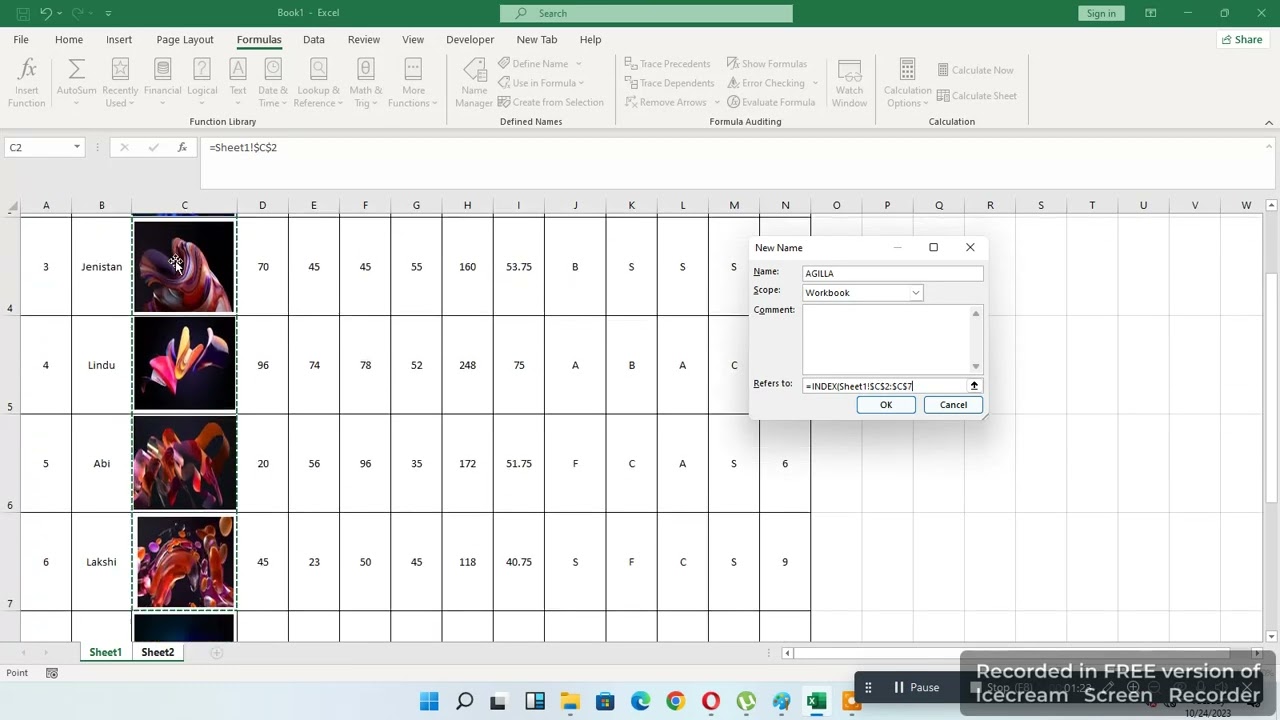Open File Explorer from taskbar
The image size is (1280, 720).
(x=569, y=701)
